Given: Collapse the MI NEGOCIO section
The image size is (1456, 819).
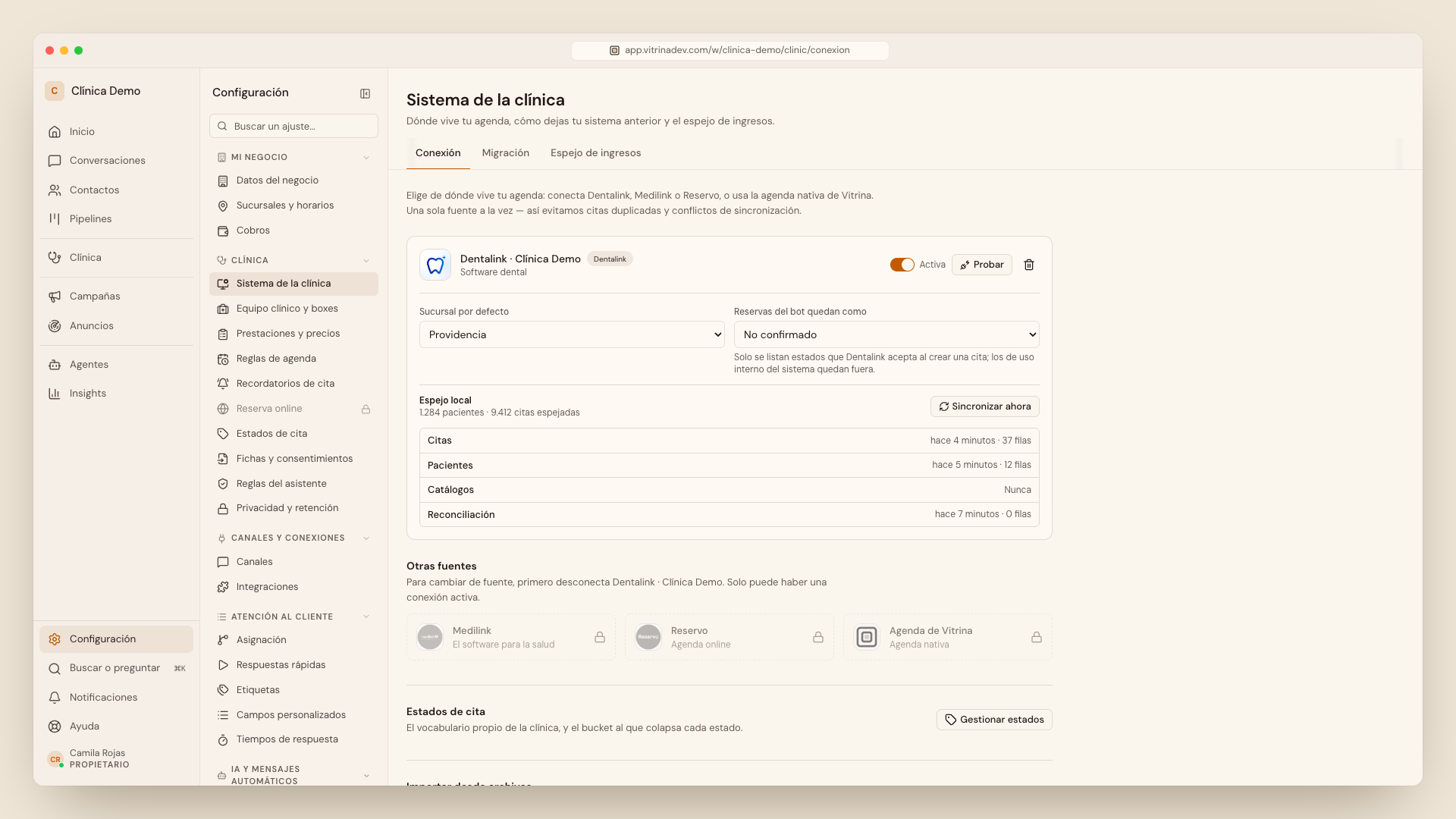Looking at the screenshot, I should pyautogui.click(x=366, y=158).
